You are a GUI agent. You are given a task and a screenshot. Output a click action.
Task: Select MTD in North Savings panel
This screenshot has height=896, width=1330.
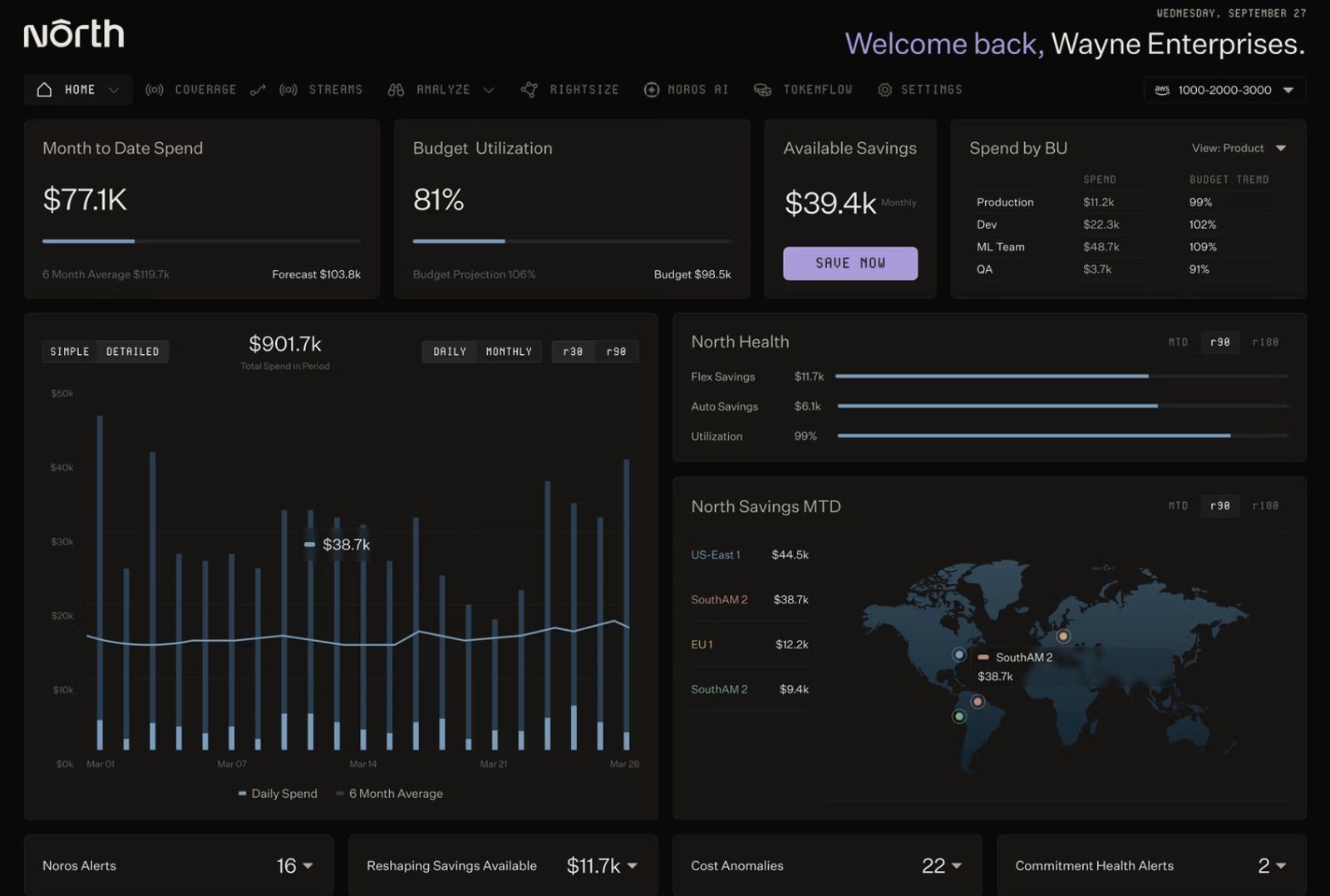pyautogui.click(x=1178, y=506)
